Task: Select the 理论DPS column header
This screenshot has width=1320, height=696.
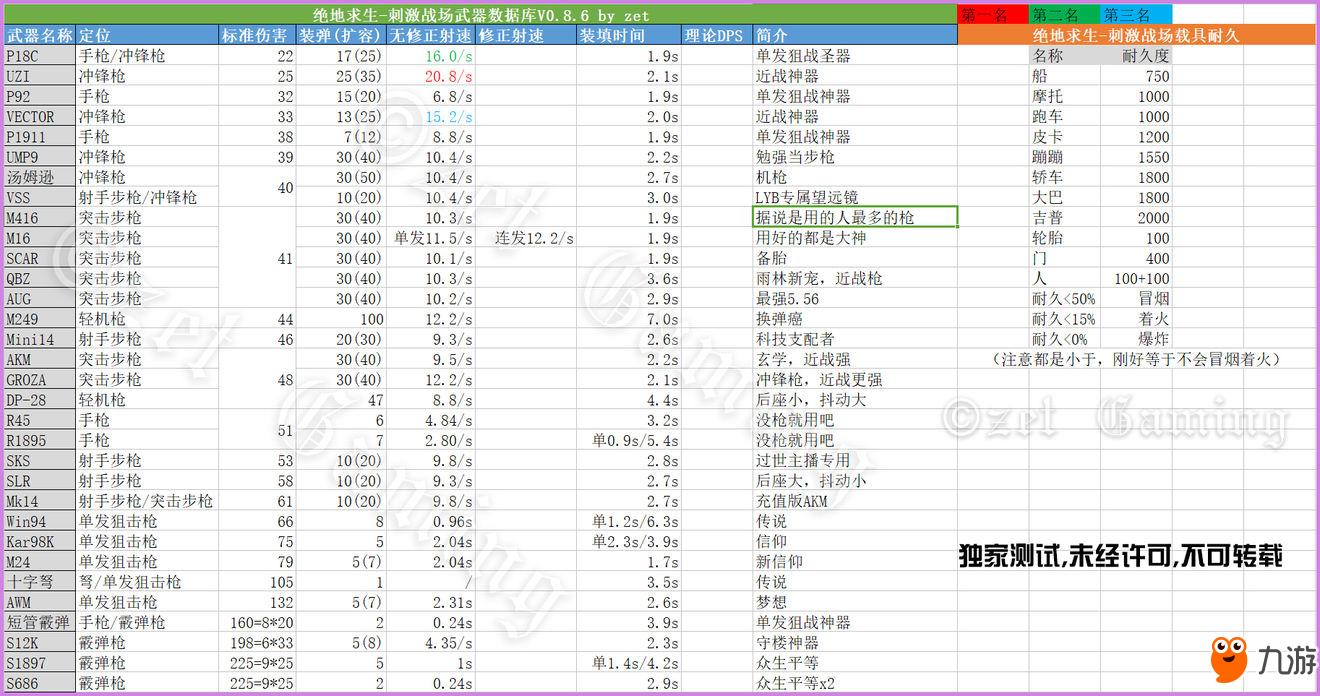Action: (717, 35)
